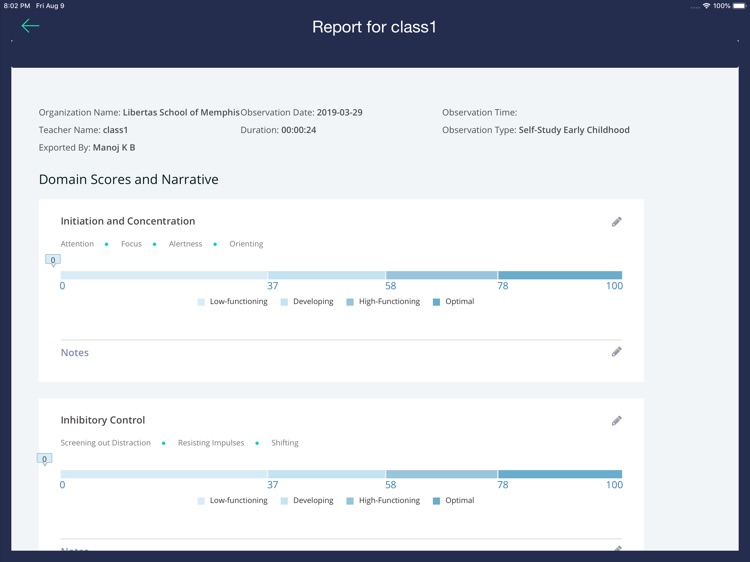Click organization name Libertas School of Memphis
Viewport: 750px width, 562px height.
[x=181, y=112]
